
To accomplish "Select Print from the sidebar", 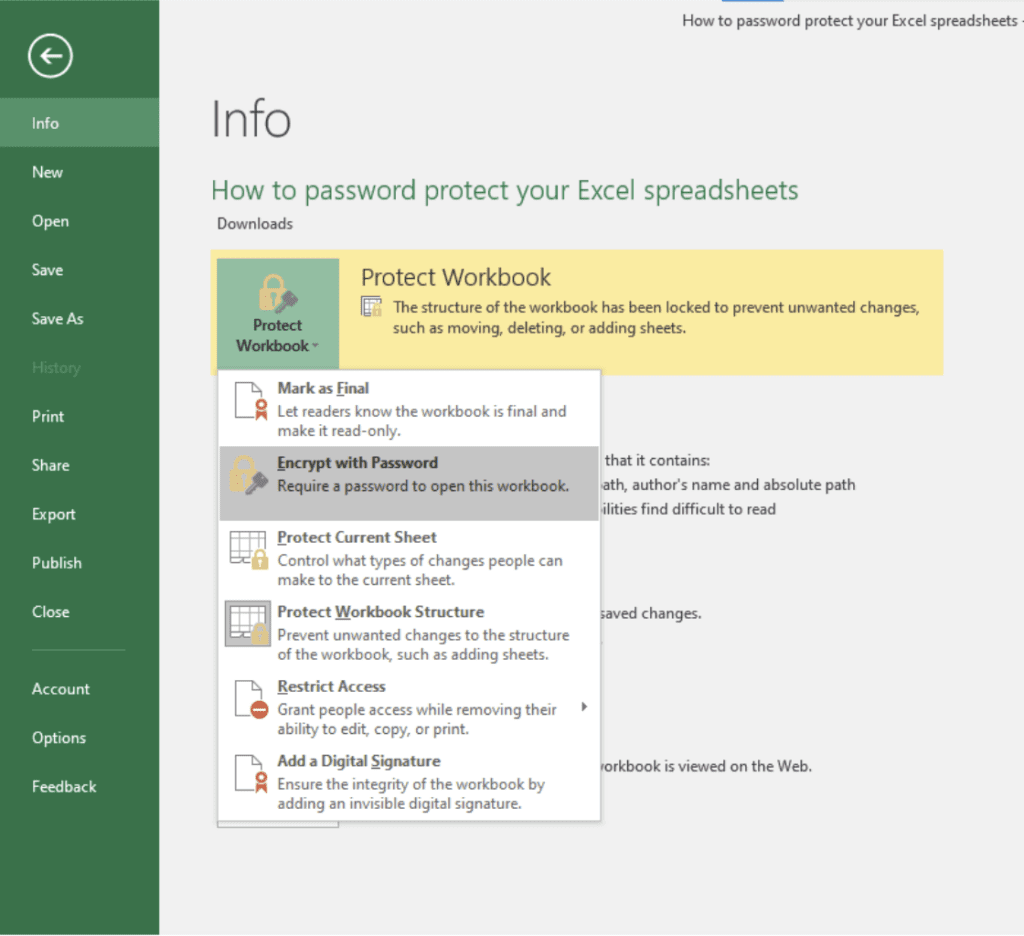I will pos(46,416).
